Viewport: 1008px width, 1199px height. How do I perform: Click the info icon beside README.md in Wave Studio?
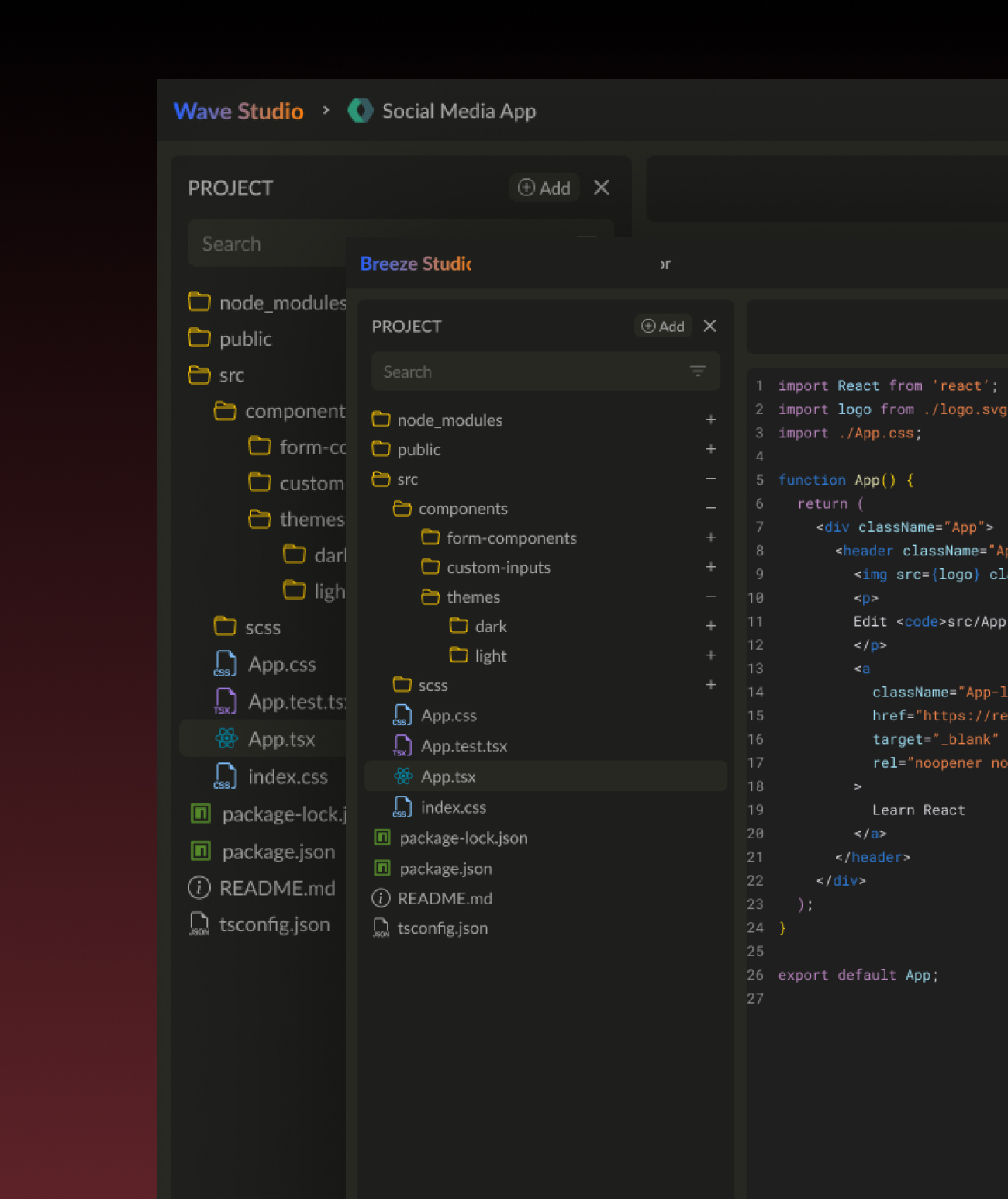(199, 887)
